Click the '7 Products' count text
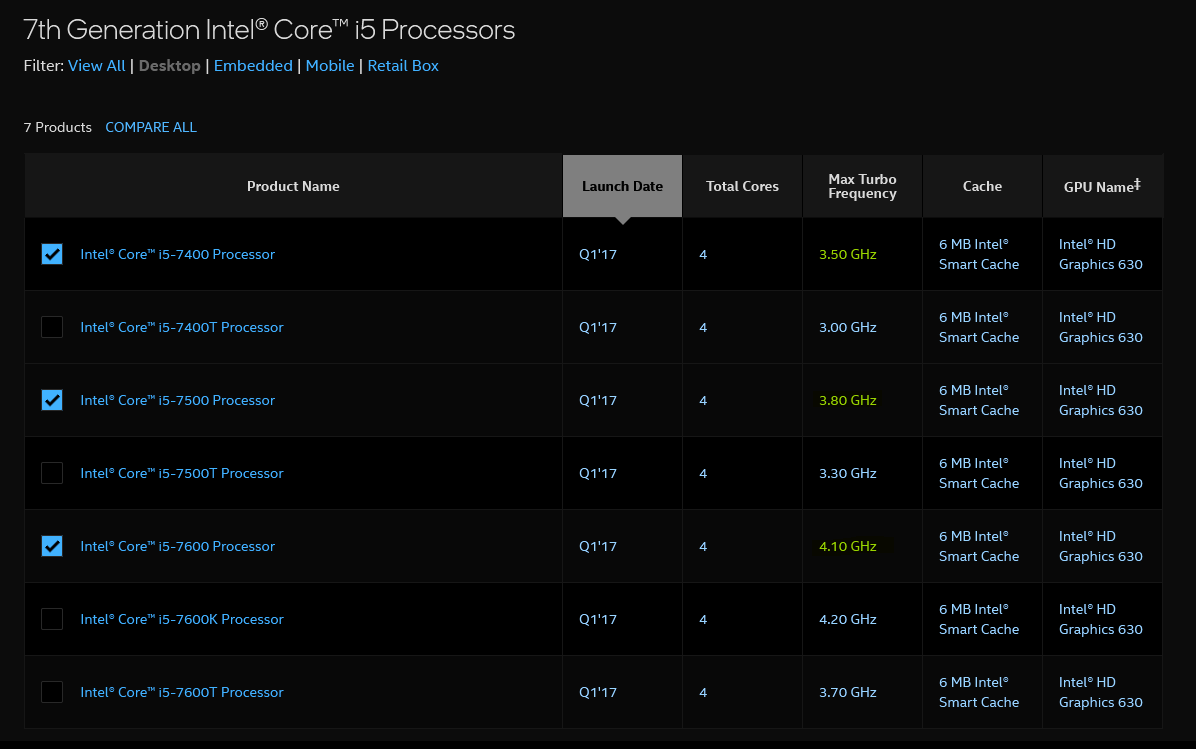 click(x=57, y=127)
